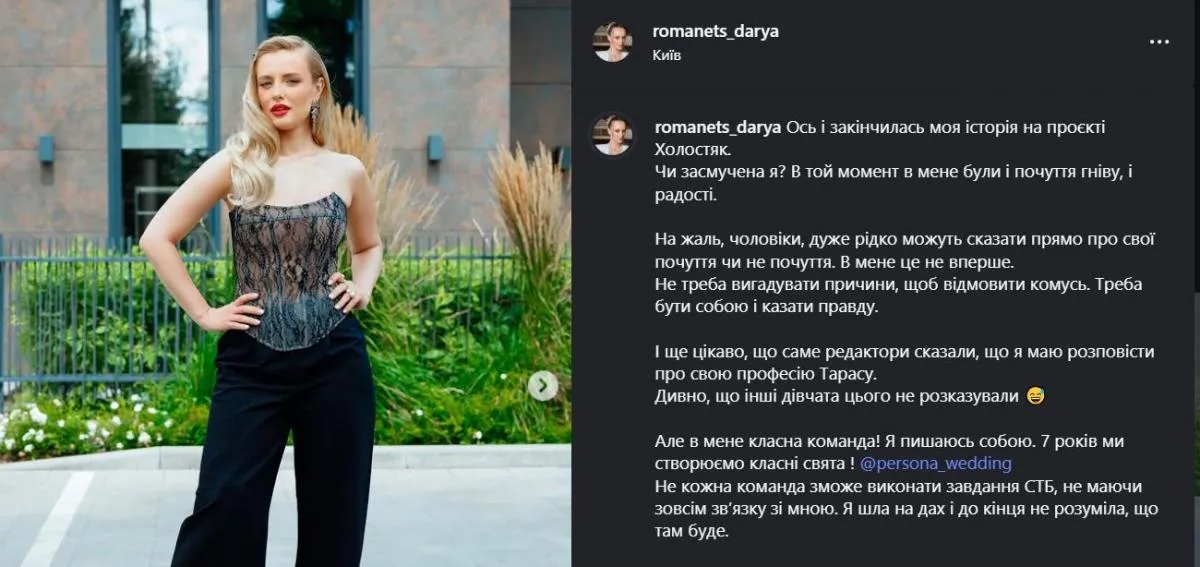
Task: Click the word Холостяк in the caption
Action: [692, 149]
